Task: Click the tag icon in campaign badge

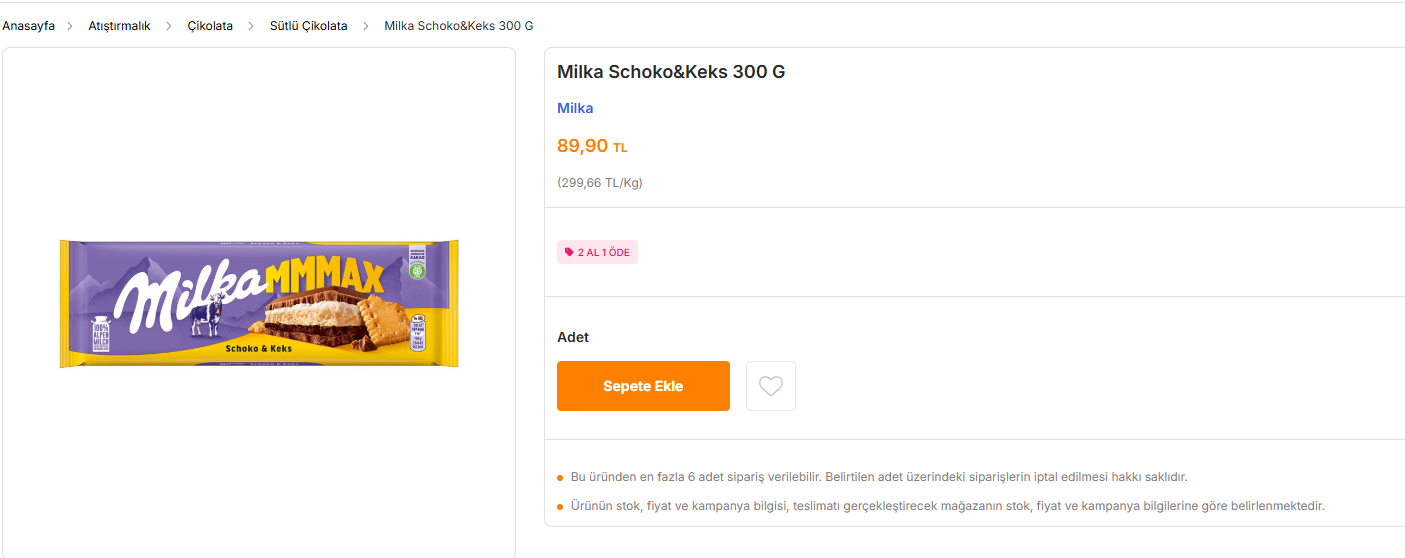Action: (569, 252)
